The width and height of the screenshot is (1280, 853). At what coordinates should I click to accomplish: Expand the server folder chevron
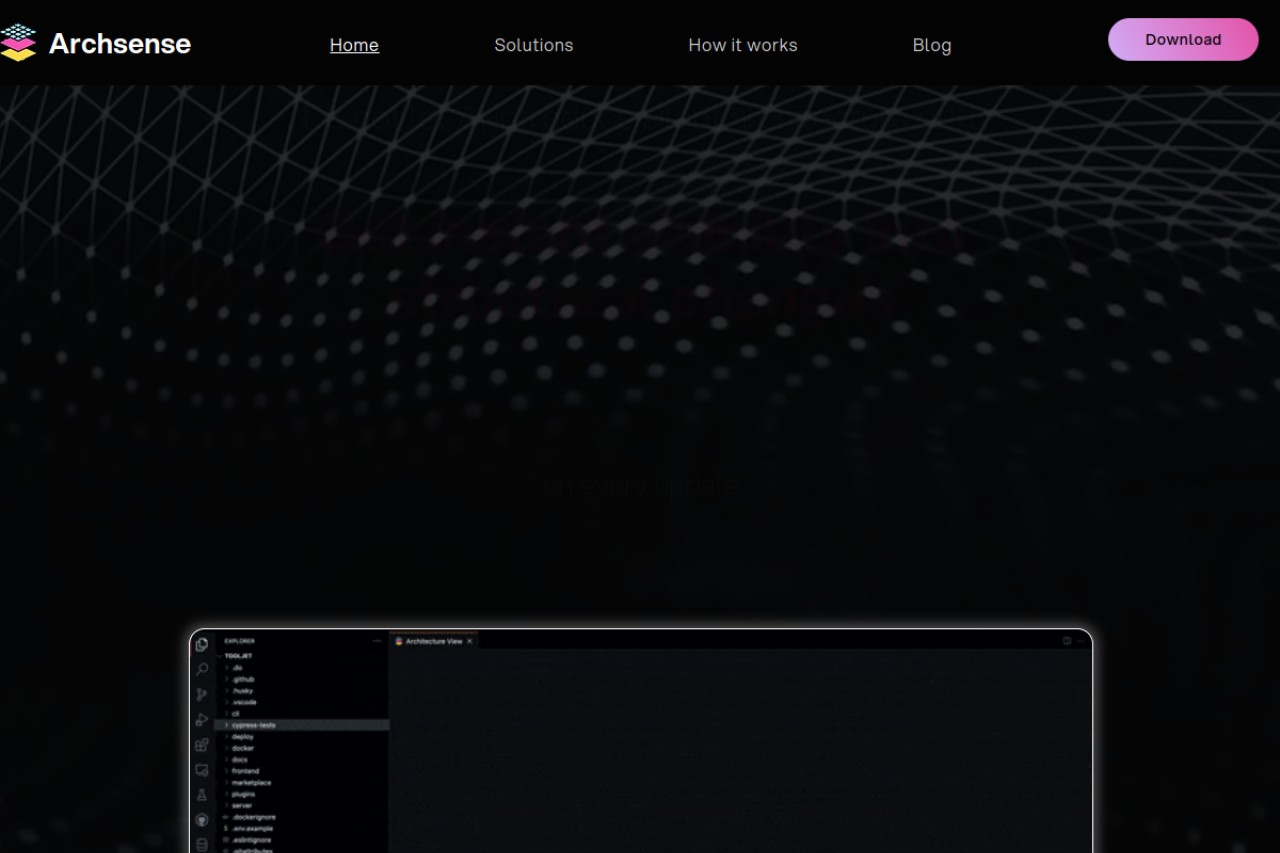[227, 805]
